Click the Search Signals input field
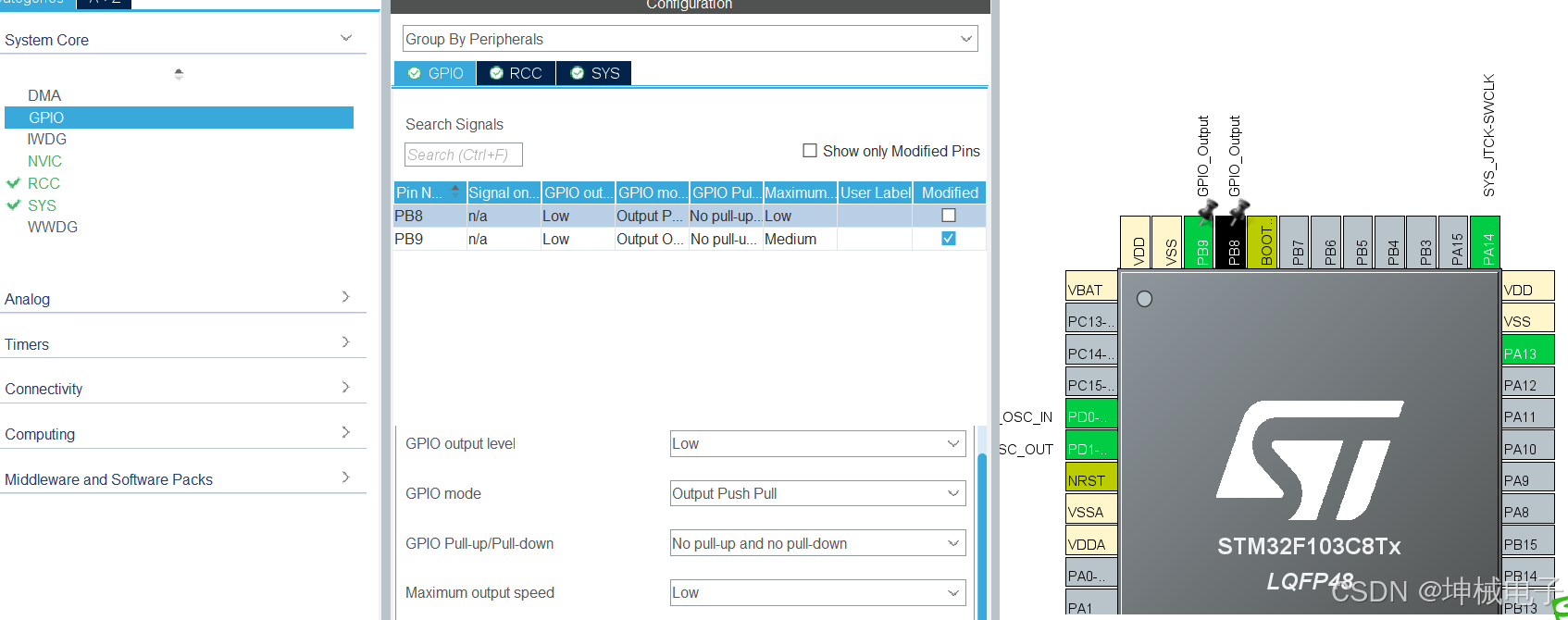 click(x=463, y=155)
